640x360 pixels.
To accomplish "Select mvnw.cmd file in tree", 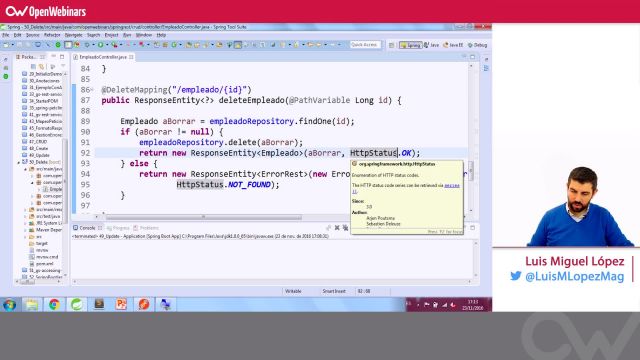I will (44, 257).
